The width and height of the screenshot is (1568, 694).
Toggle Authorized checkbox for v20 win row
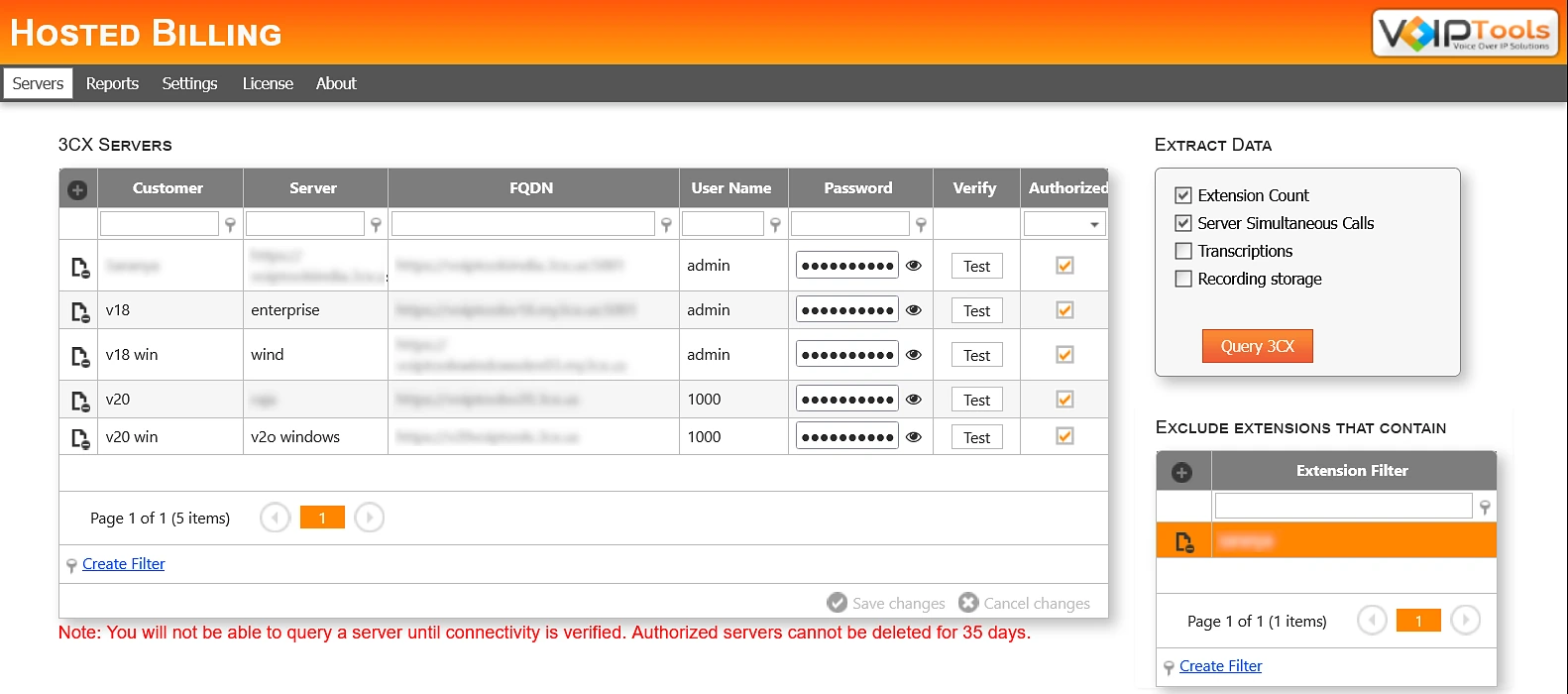coord(1064,436)
